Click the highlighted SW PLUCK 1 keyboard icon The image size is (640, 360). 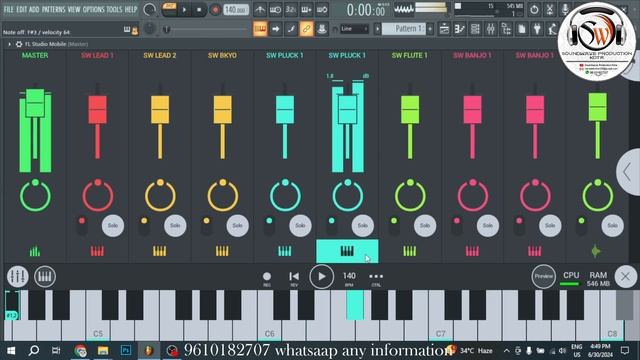[347, 251]
